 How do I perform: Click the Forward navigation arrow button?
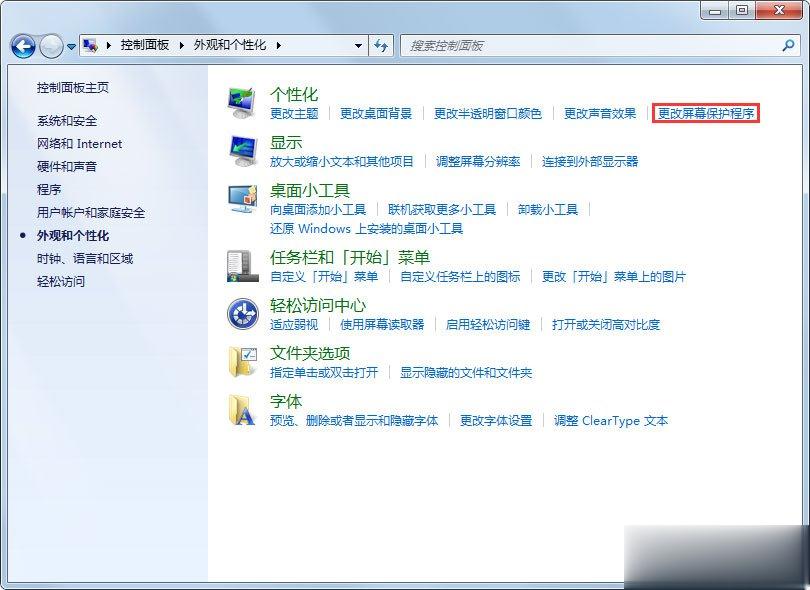(51, 46)
